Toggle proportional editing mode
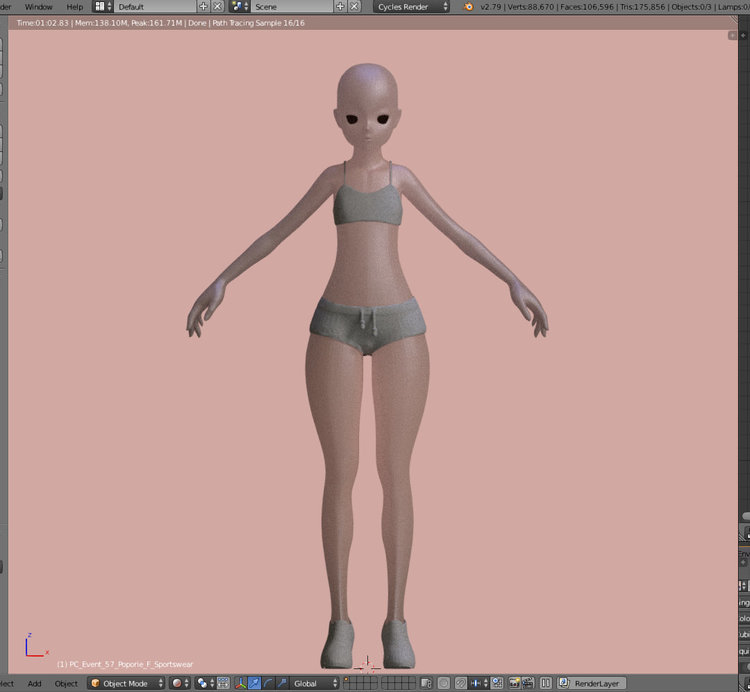750x692 pixels. [x=444, y=683]
